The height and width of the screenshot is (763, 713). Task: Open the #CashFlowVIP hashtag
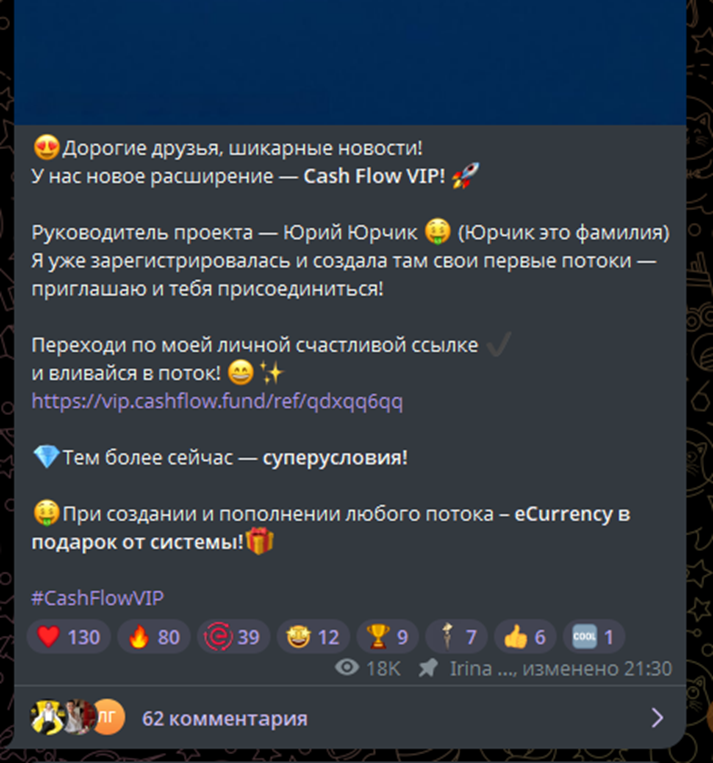click(97, 598)
